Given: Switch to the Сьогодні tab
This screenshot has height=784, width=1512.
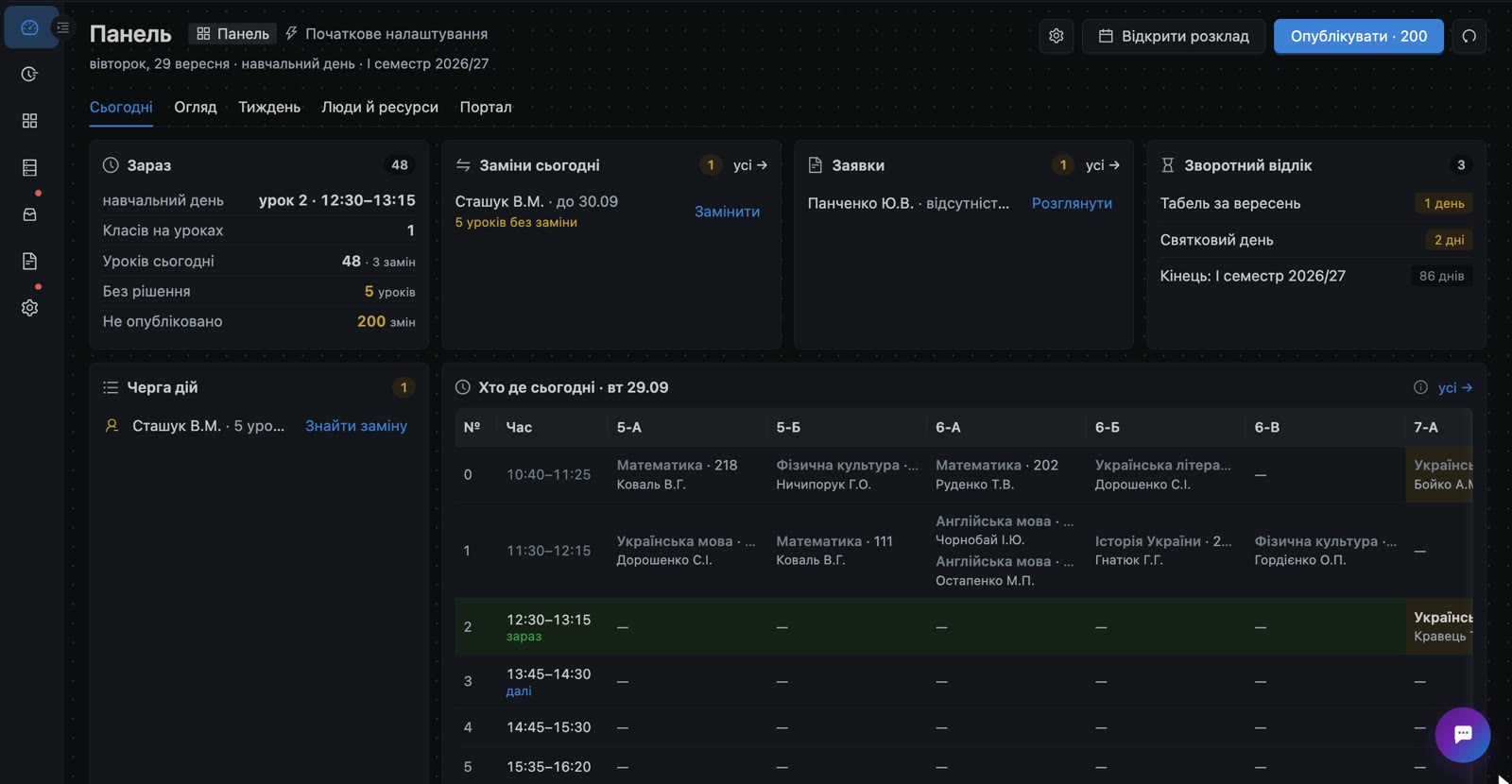Looking at the screenshot, I should coord(121,107).
